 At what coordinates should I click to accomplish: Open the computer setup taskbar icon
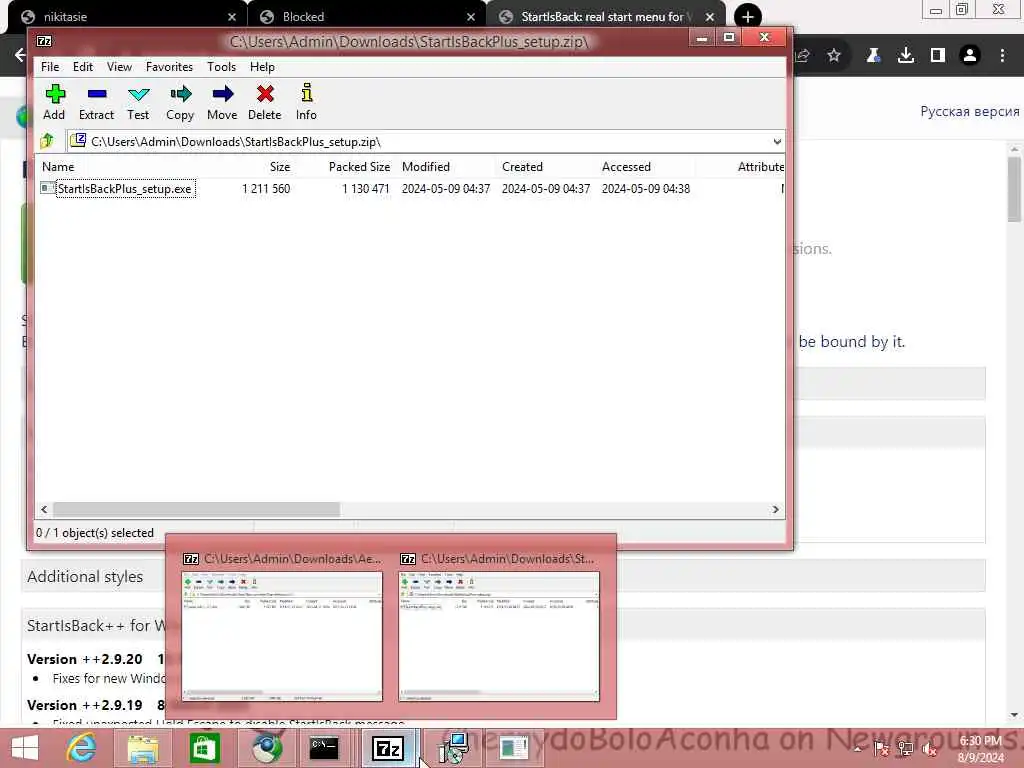coord(453,748)
